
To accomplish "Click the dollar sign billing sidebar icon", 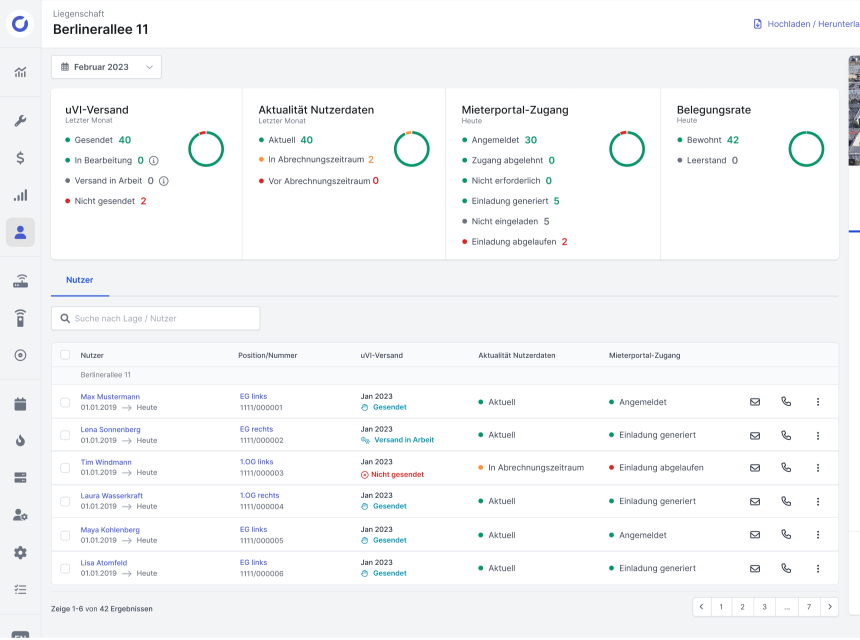I will tap(20, 158).
